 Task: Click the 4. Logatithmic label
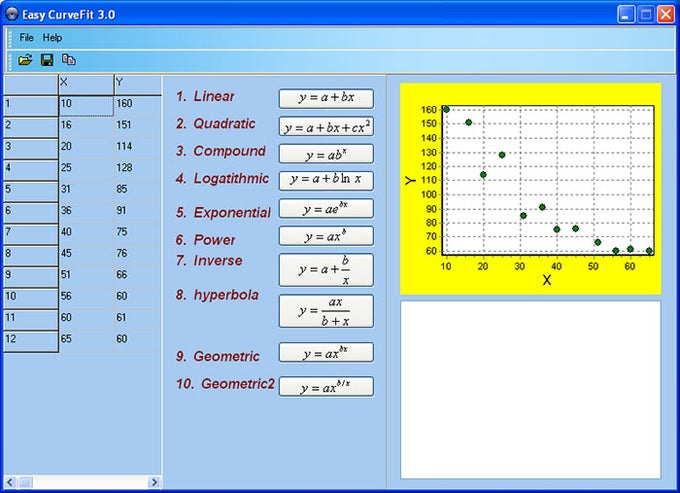coord(222,179)
